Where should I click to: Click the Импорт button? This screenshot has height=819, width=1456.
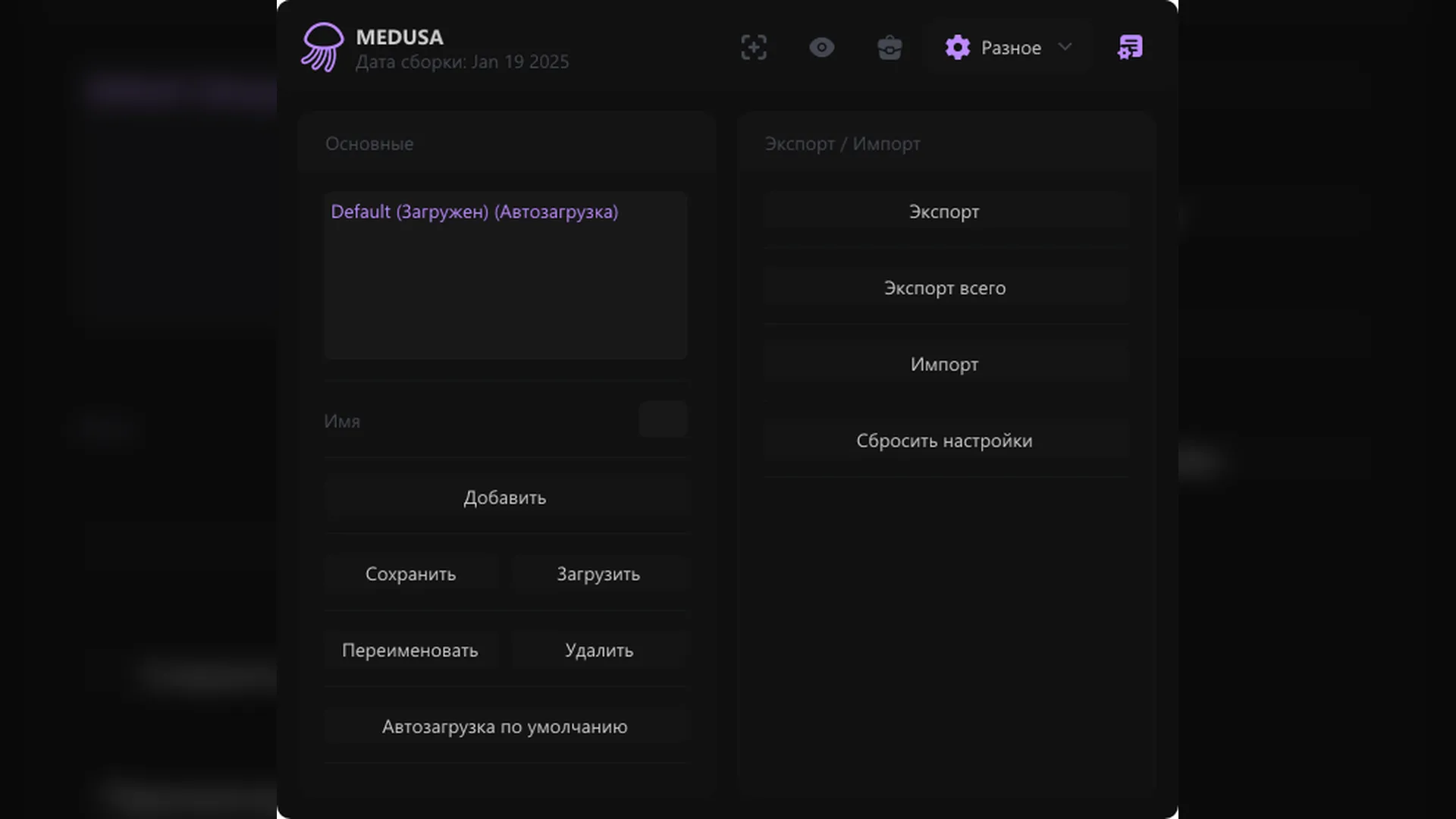click(x=945, y=364)
